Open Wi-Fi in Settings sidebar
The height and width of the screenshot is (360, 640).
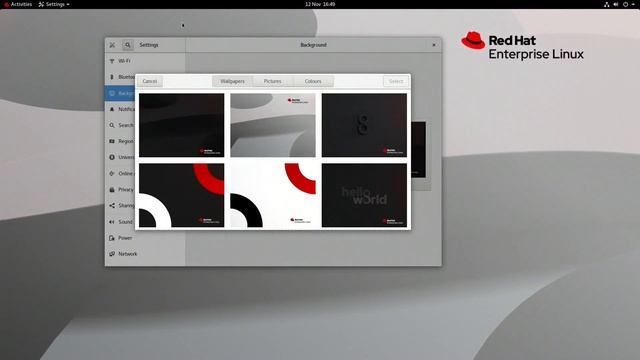point(145,61)
